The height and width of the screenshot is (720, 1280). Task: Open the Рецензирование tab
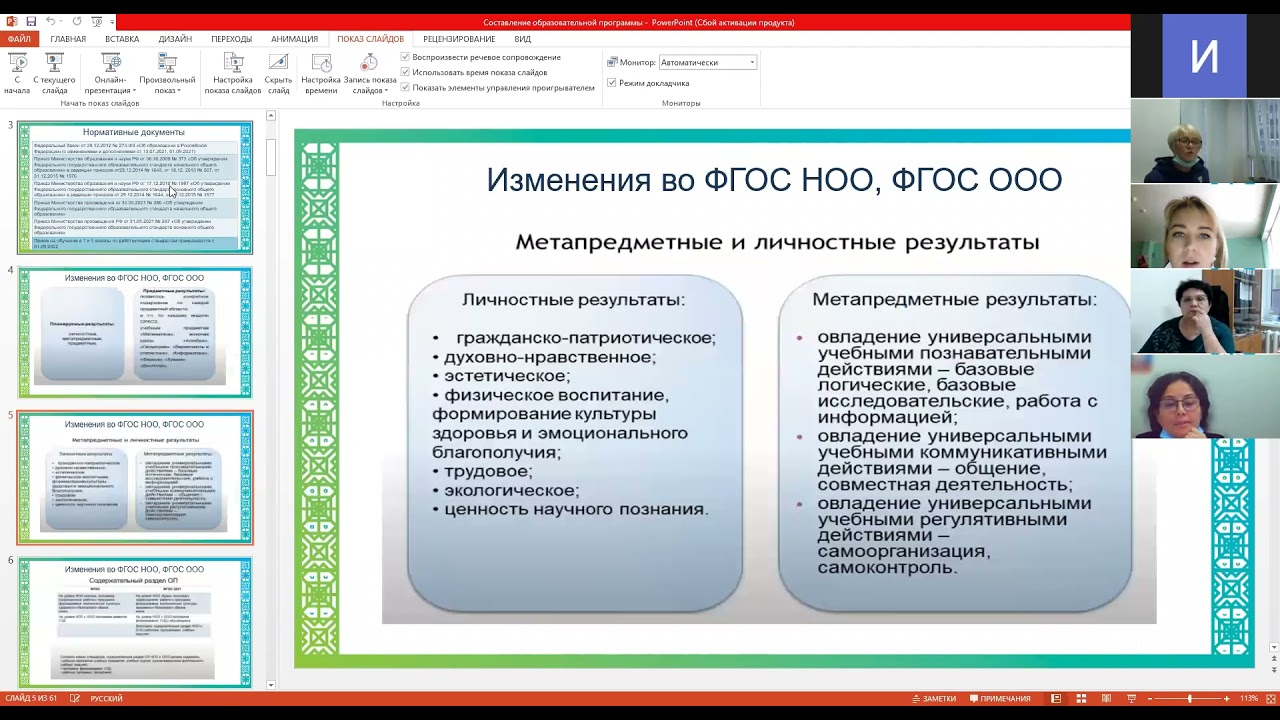point(459,39)
